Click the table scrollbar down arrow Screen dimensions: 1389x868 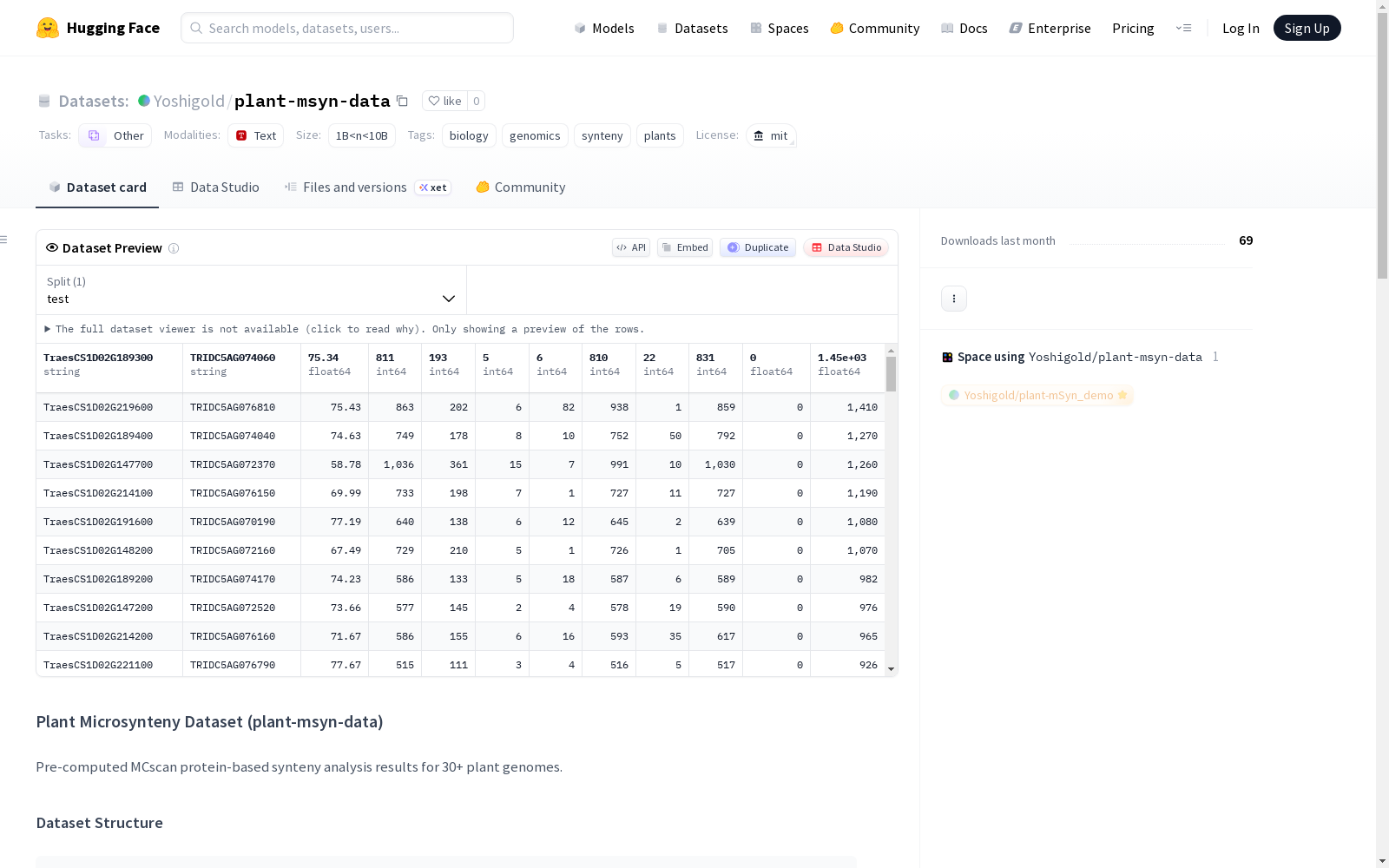point(891,669)
